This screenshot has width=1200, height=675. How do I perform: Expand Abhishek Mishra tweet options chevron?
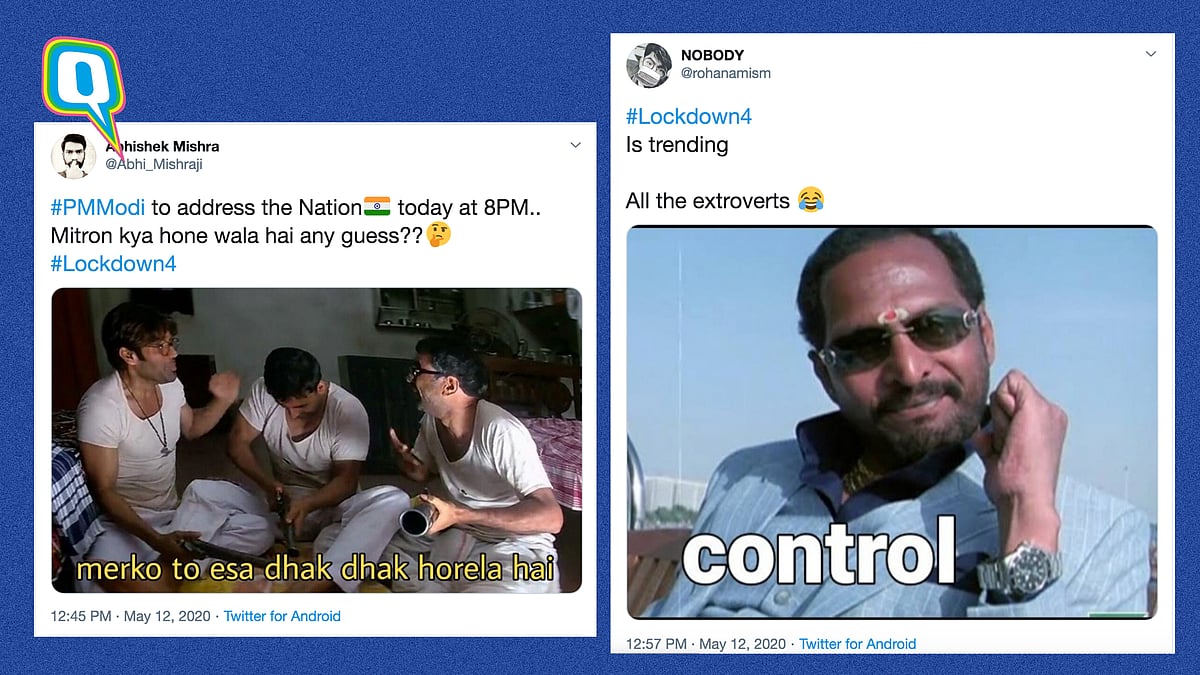click(575, 145)
